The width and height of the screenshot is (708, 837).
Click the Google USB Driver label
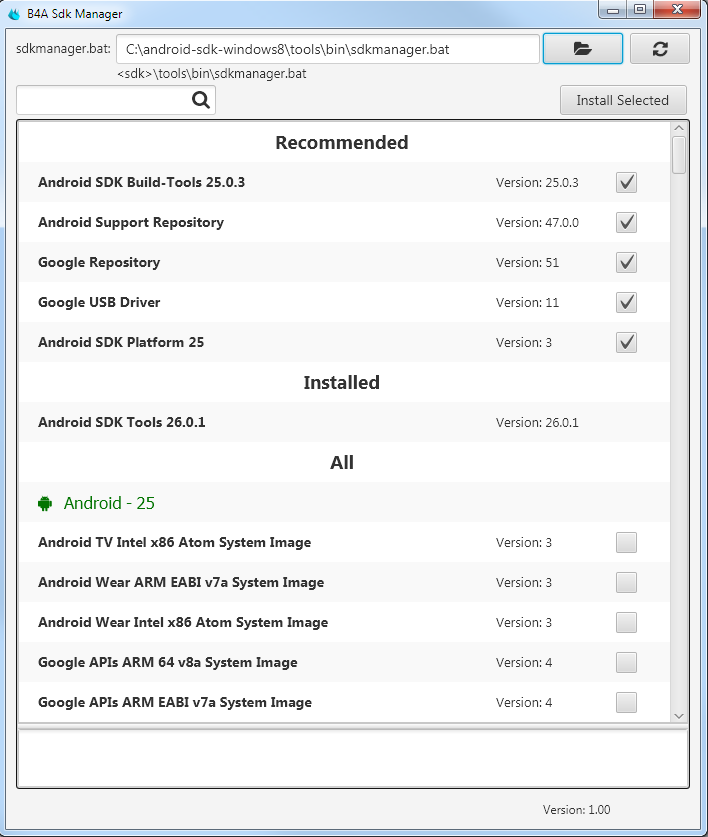click(x=99, y=303)
